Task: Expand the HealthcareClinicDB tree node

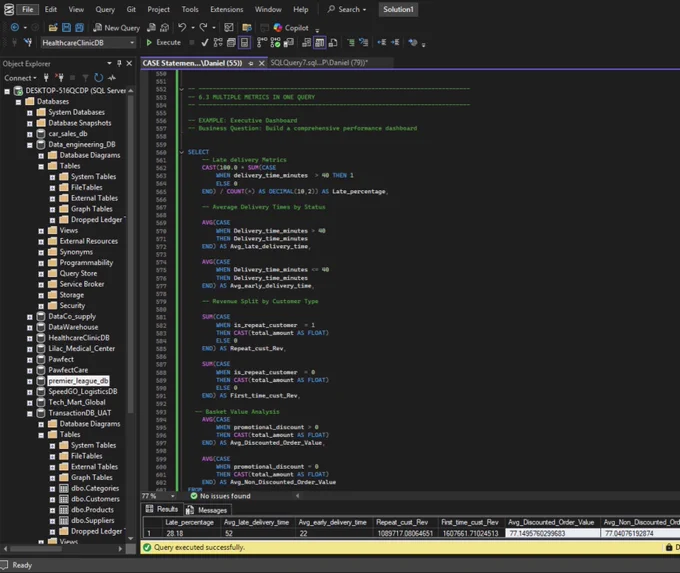Action: (x=29, y=338)
